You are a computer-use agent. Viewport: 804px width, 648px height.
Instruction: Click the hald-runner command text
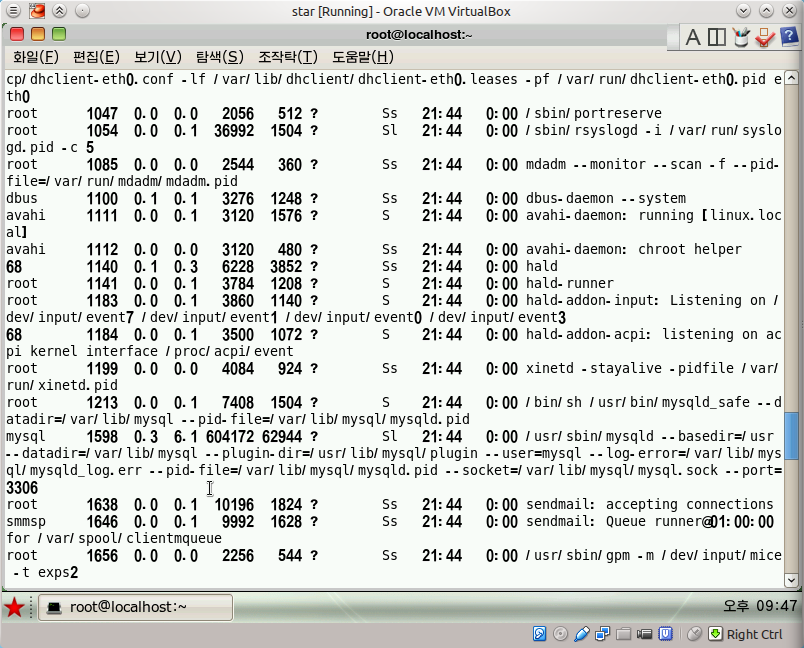(x=570, y=284)
